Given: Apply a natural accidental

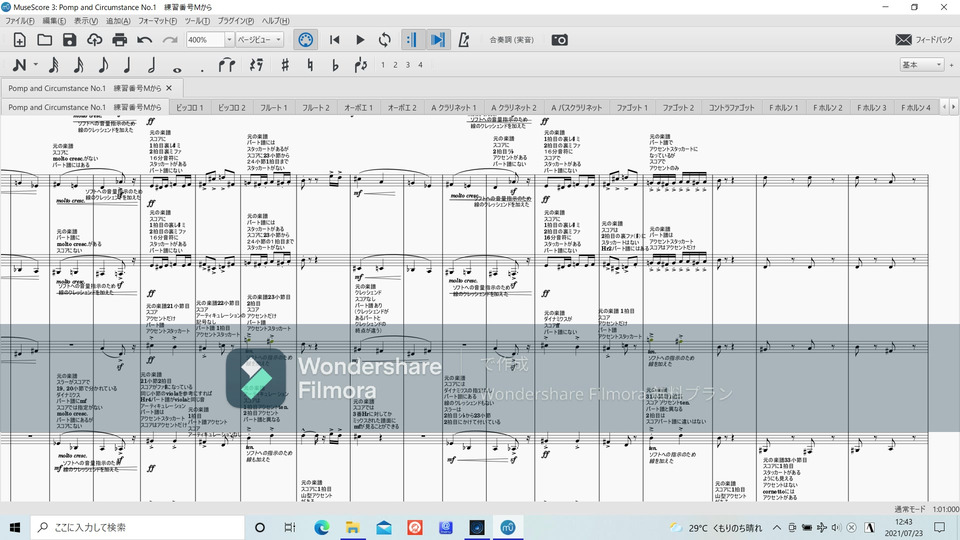Looking at the screenshot, I should 310,65.
